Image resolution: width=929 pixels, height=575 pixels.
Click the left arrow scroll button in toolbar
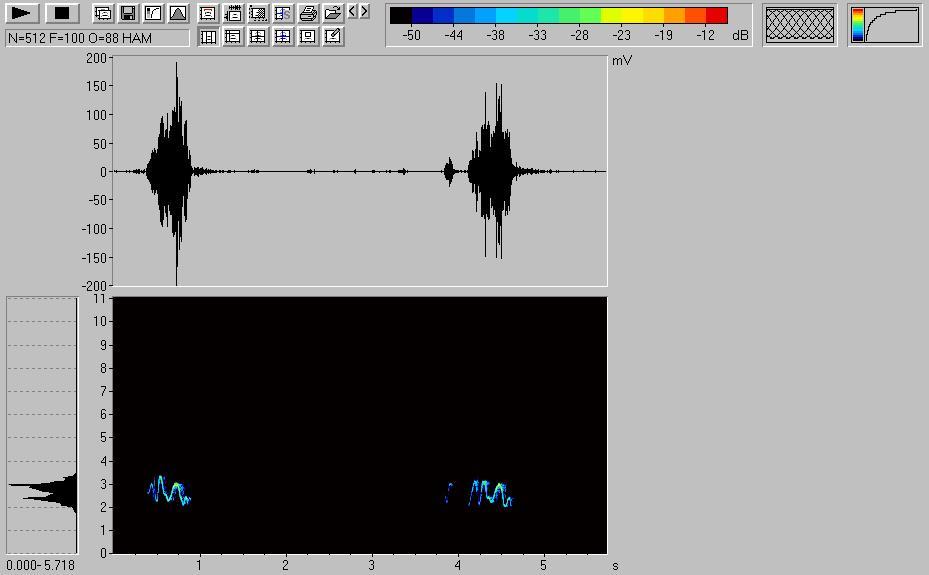(353, 12)
